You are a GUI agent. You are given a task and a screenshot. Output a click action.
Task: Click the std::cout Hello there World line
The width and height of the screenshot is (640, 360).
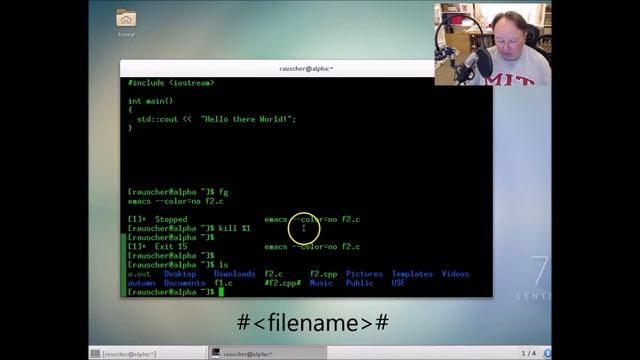coord(216,119)
